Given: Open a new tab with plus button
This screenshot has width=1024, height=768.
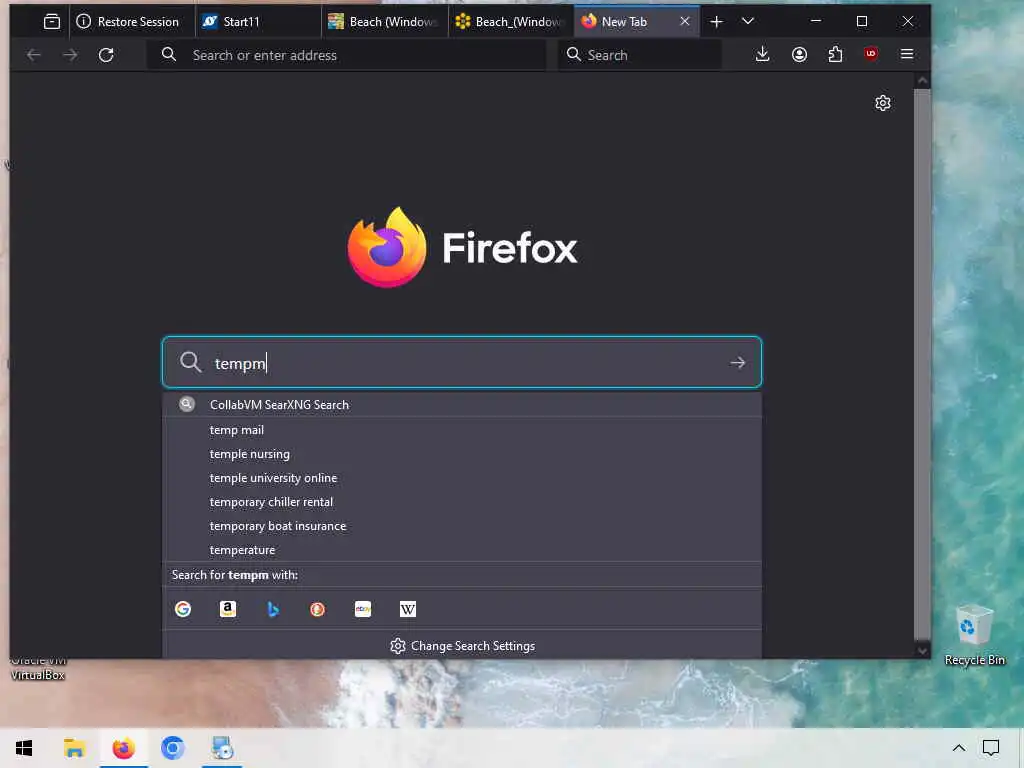Looking at the screenshot, I should (716, 22).
